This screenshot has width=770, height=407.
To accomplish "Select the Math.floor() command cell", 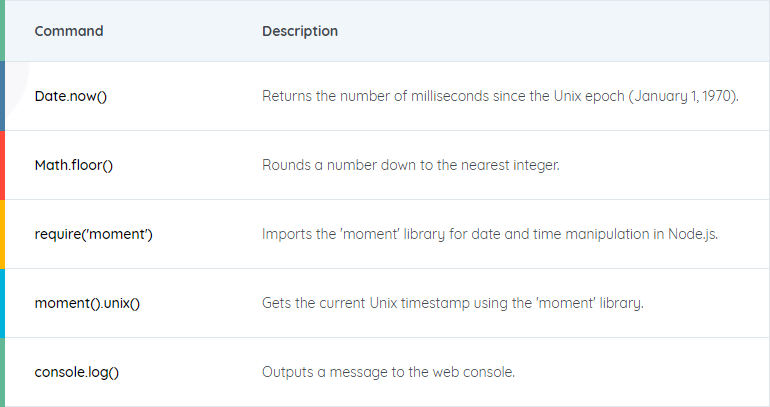I will (74, 165).
